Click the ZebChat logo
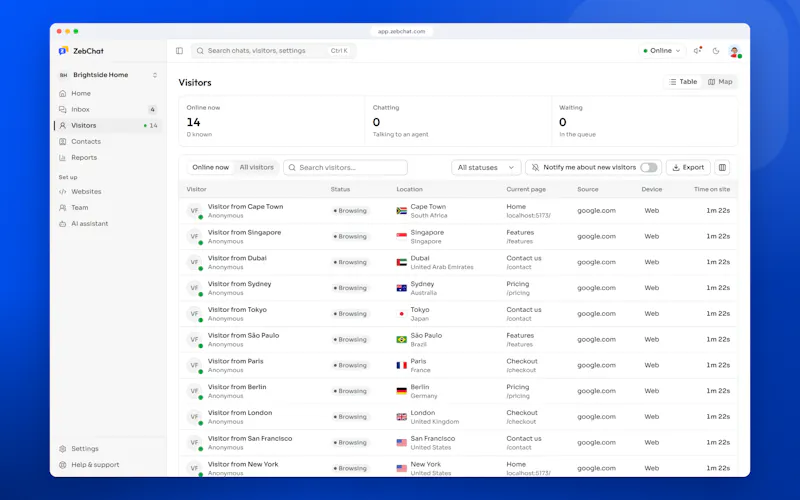 [x=81, y=51]
